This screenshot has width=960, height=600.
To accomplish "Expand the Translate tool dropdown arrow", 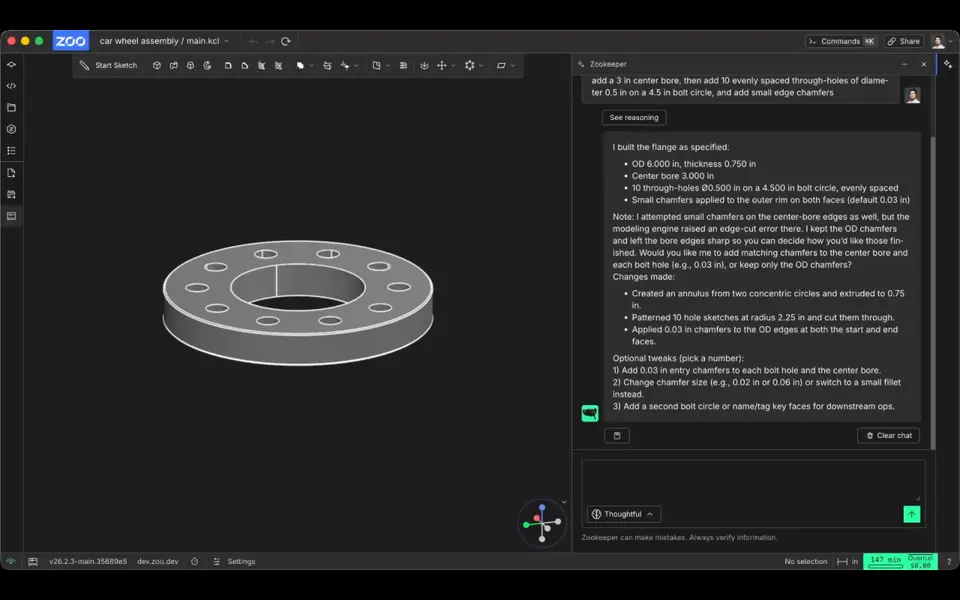I will (x=453, y=66).
